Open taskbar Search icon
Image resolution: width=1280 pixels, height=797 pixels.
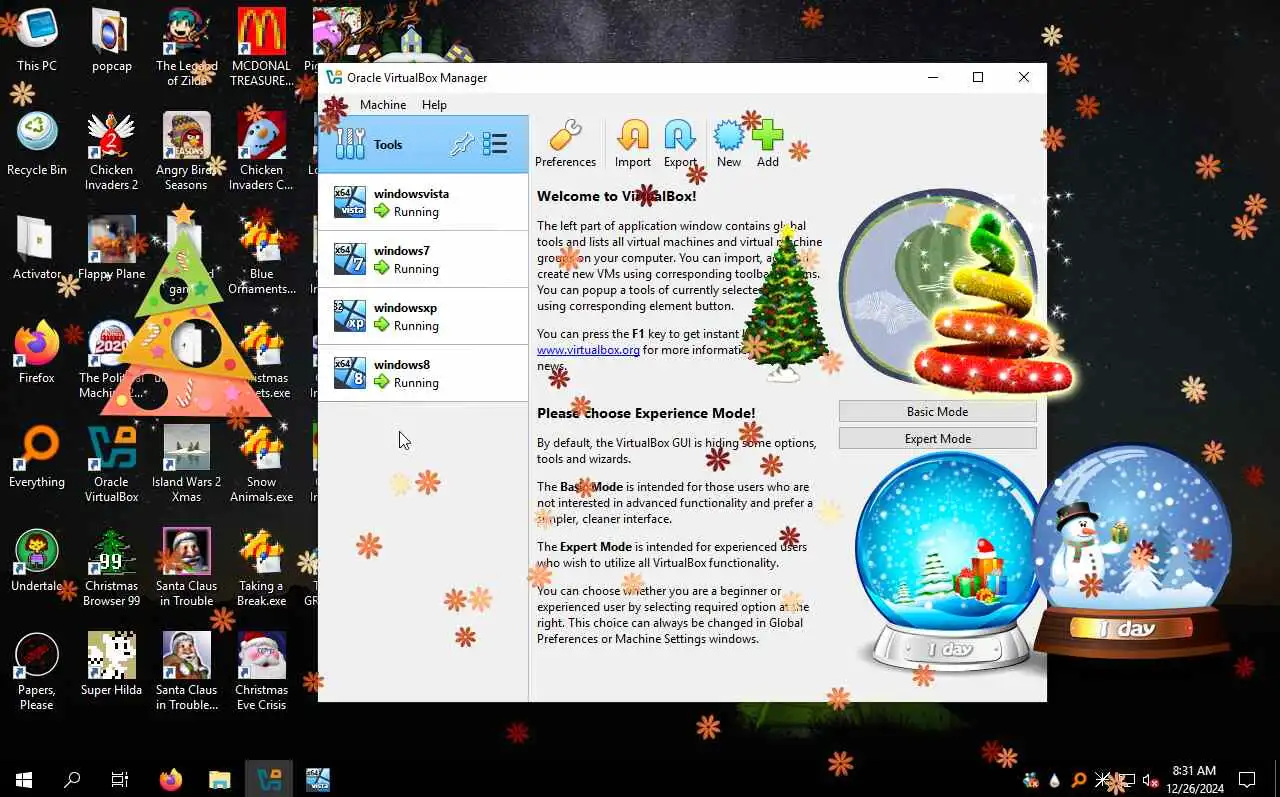pos(72,779)
